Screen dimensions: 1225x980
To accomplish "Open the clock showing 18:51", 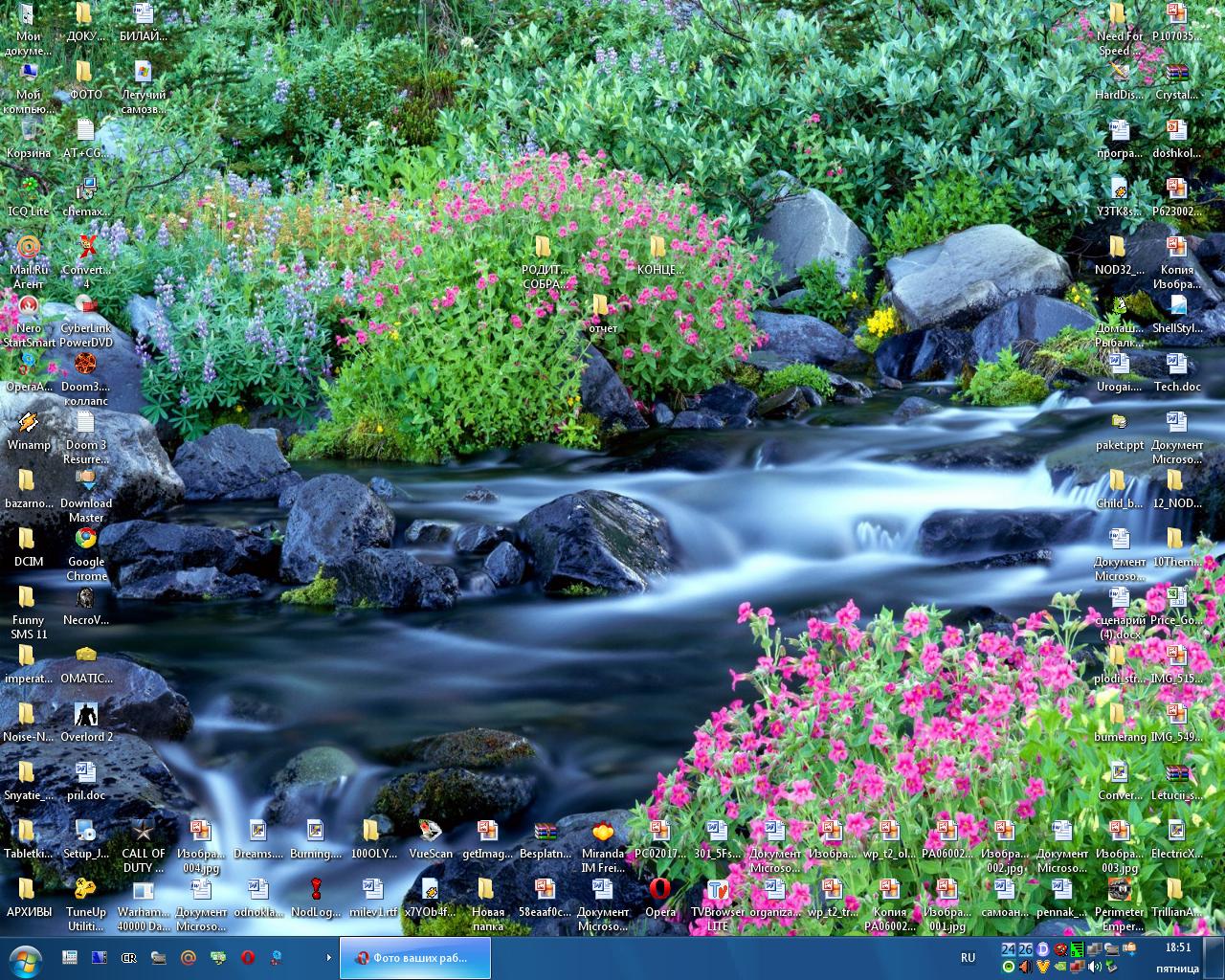I will pos(1178,947).
